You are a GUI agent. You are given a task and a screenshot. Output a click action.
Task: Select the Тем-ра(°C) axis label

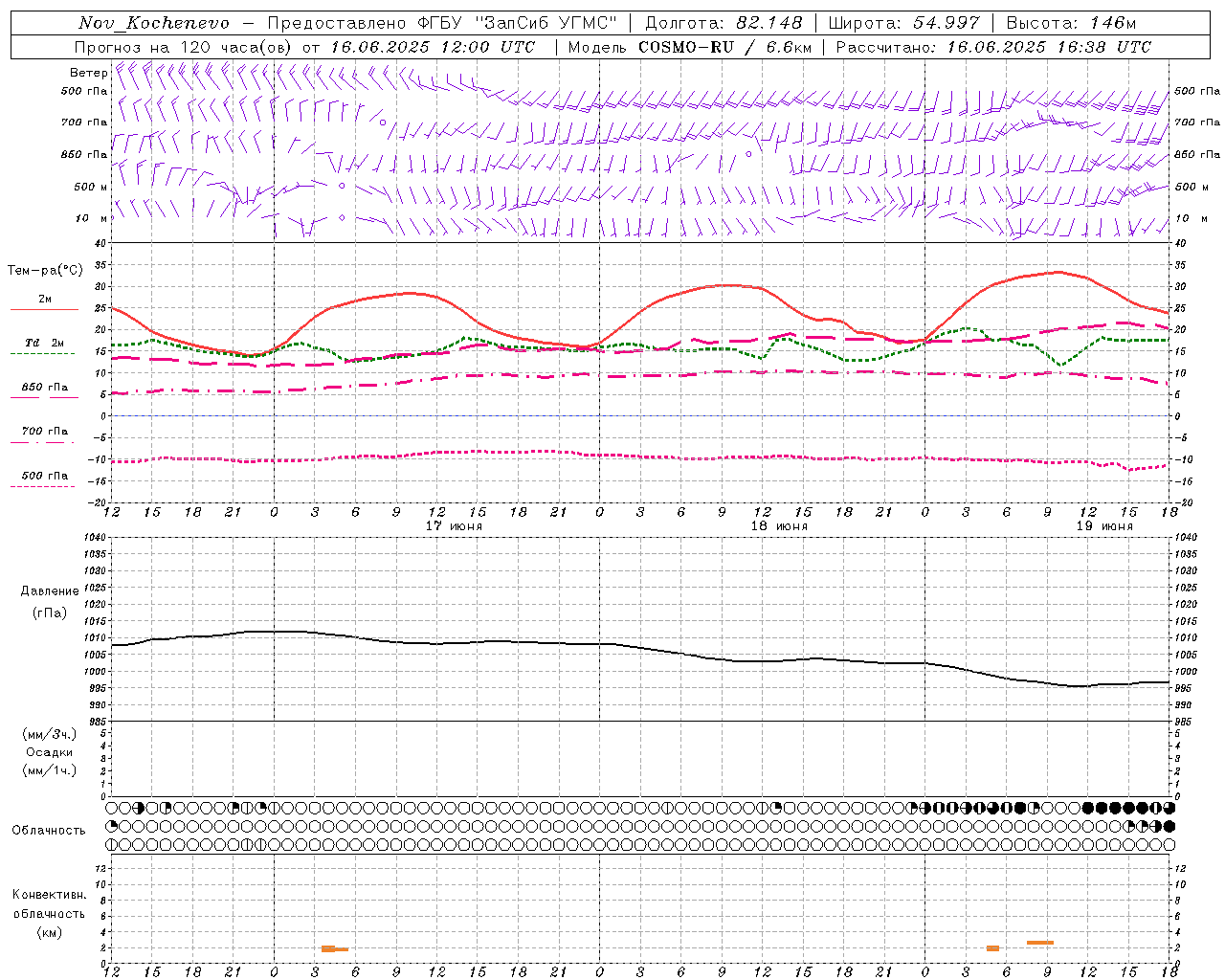(45, 271)
